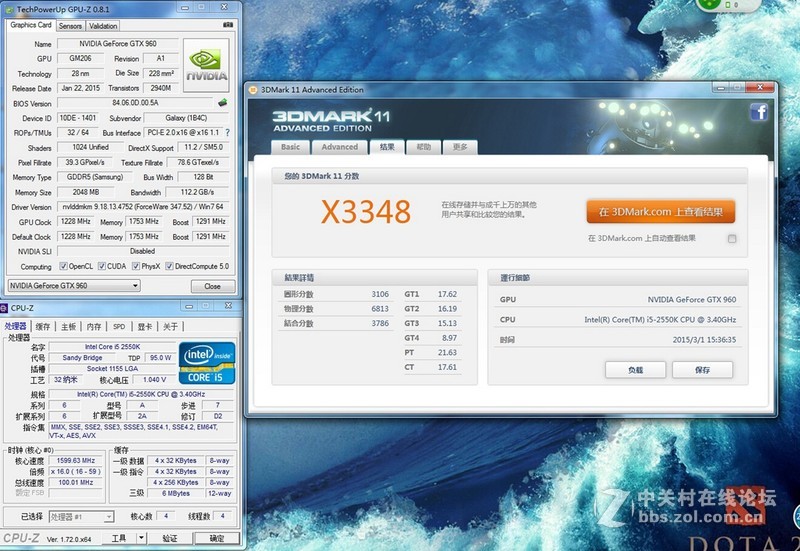Enable auto-view results on 3DMark.com checkbox
This screenshot has width=800, height=551.
(x=732, y=238)
